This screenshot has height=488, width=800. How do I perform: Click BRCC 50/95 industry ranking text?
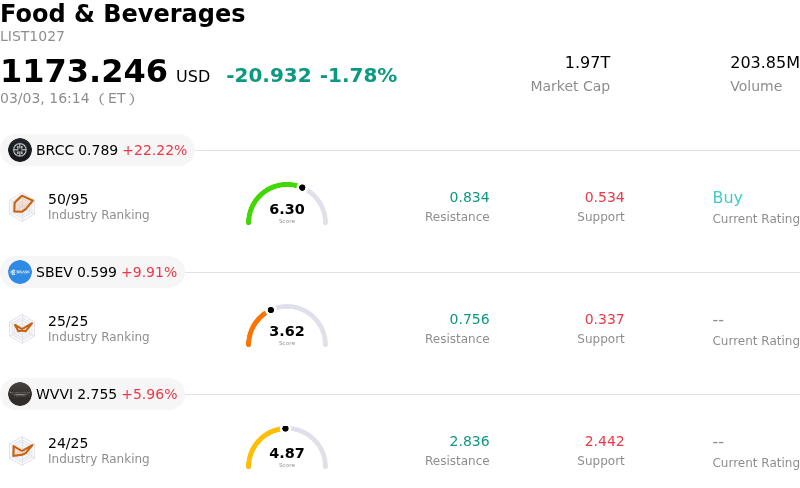(x=68, y=199)
